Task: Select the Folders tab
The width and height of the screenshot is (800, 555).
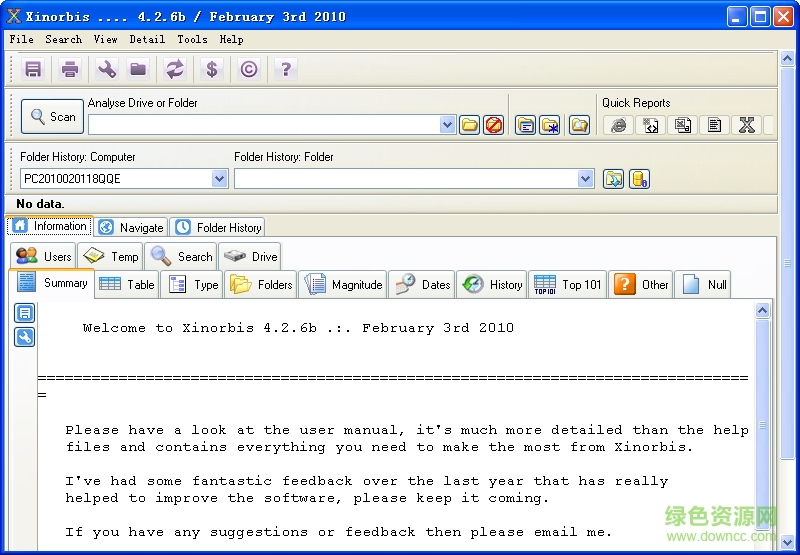Action: coord(260,285)
